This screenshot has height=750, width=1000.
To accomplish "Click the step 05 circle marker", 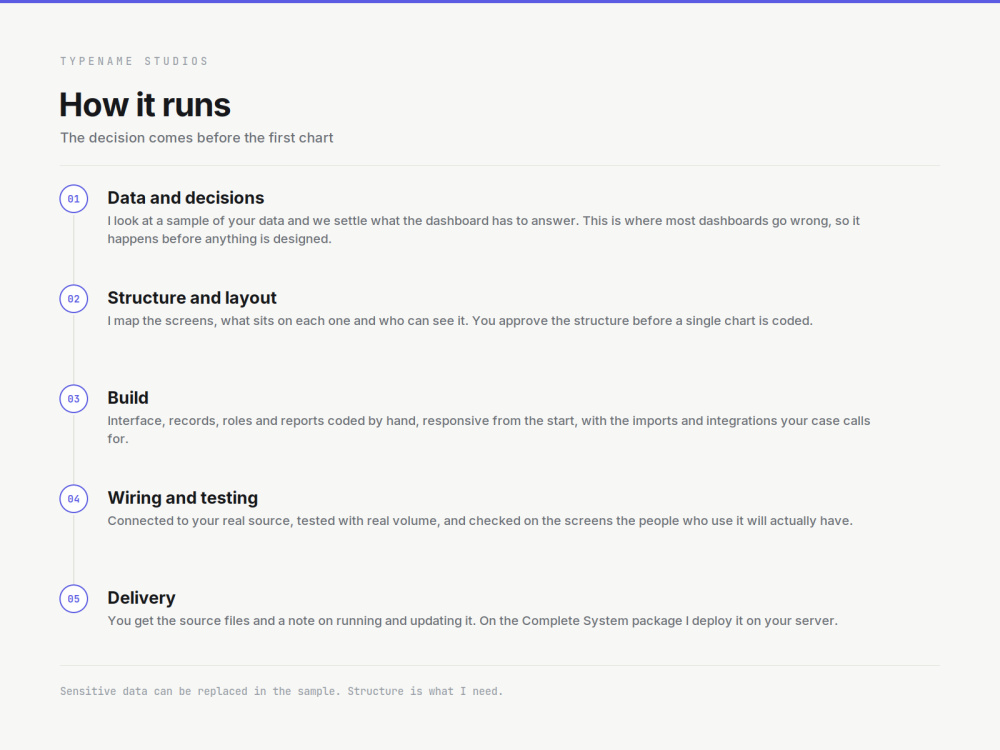I will (x=73, y=599).
